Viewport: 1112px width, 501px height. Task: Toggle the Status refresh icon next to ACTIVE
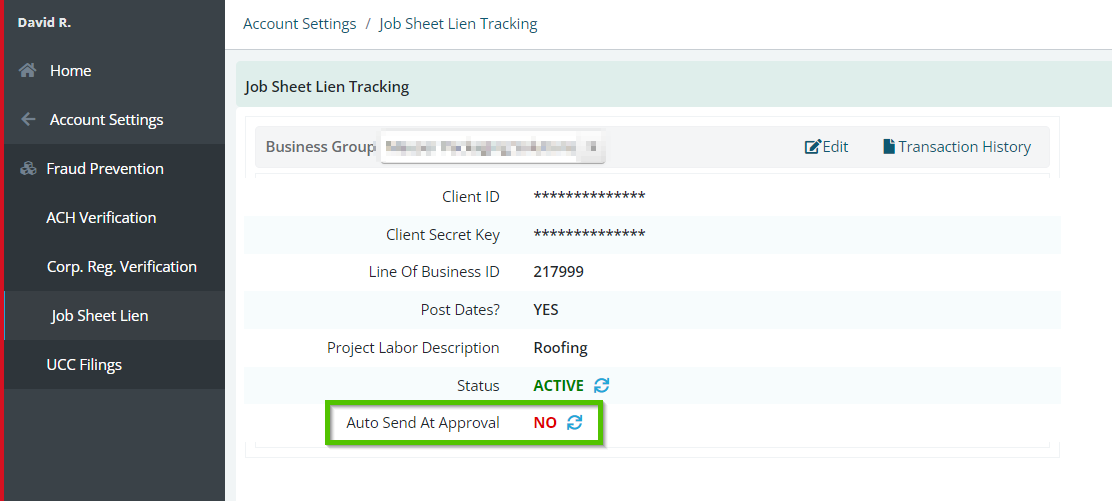pyautogui.click(x=601, y=385)
